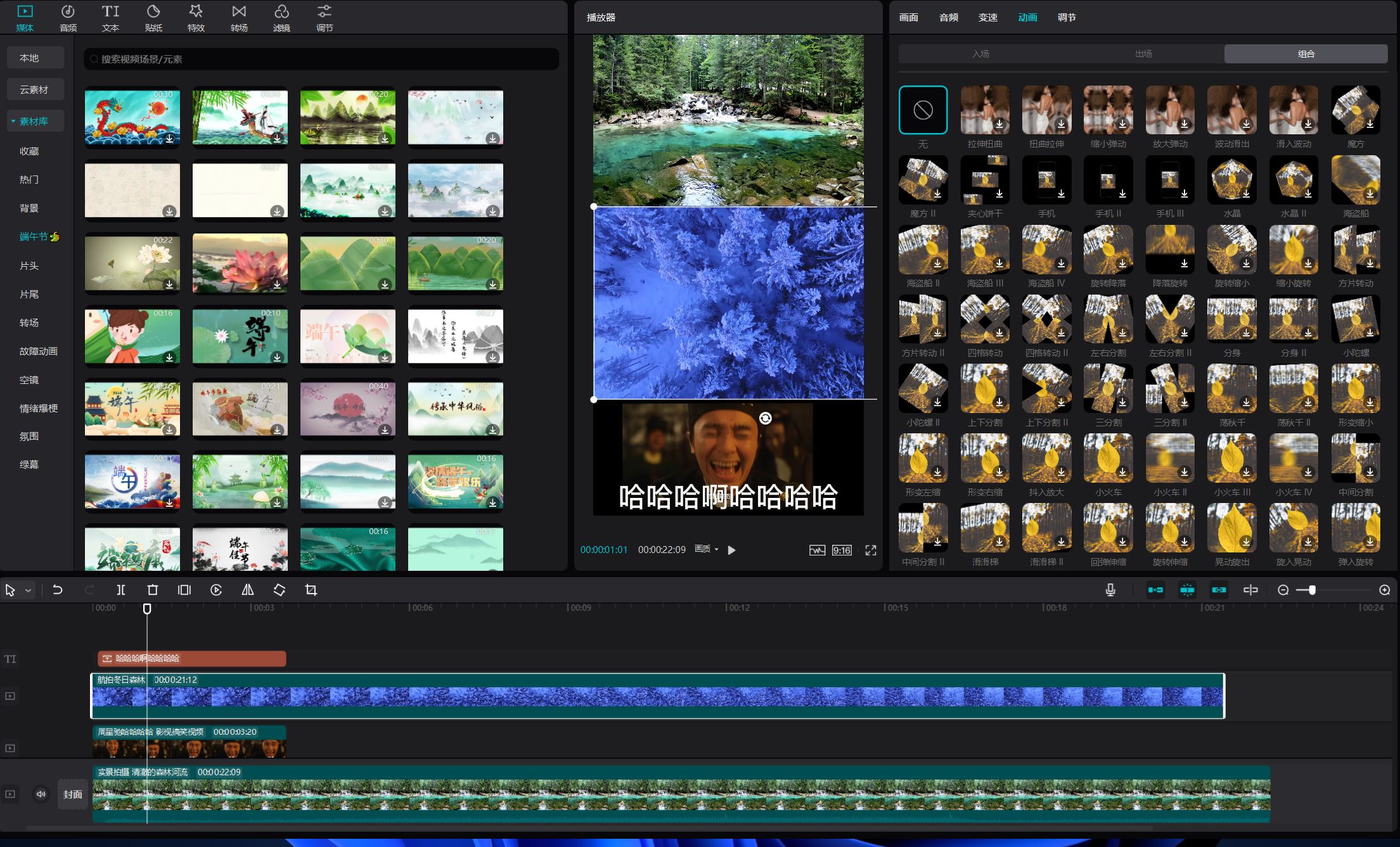This screenshot has height=847, width=1400.
Task: Click the mirror flip icon
Action: pos(248,590)
